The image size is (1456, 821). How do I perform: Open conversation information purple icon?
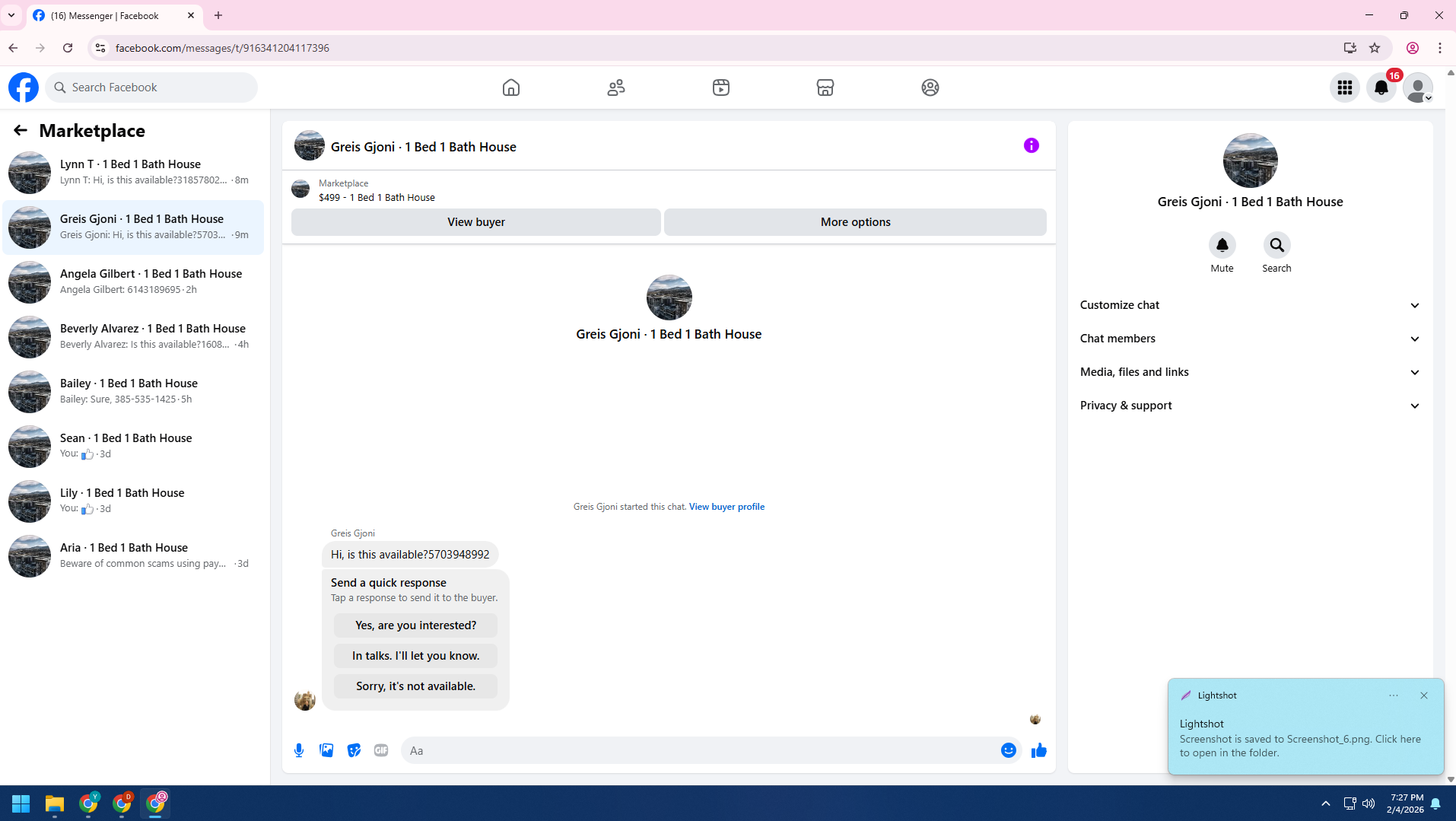1032,145
